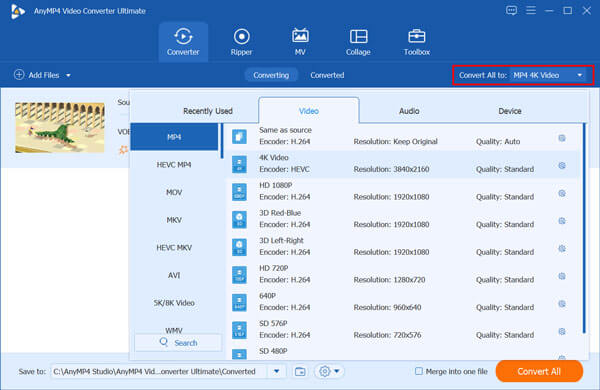Click the 640P format icon
Screen dimensions: 600x390
(239, 302)
